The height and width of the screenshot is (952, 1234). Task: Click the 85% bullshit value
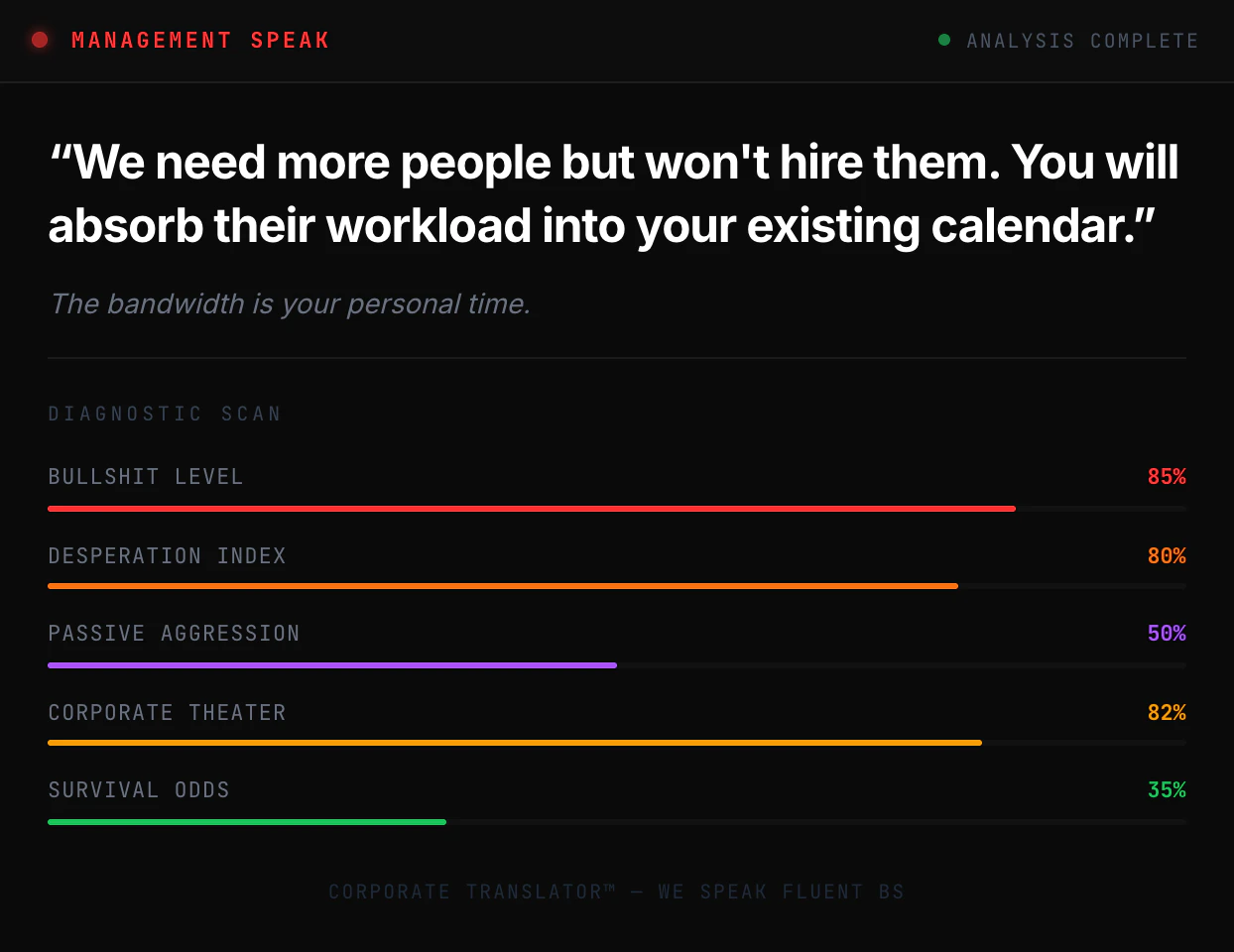point(1167,476)
